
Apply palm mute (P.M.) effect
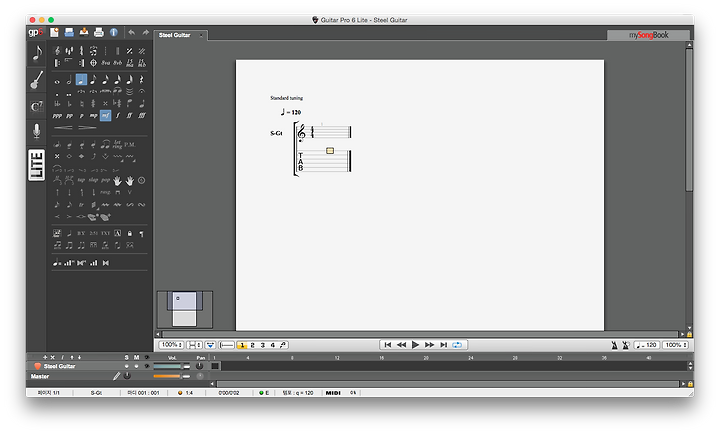pyautogui.click(x=129, y=144)
